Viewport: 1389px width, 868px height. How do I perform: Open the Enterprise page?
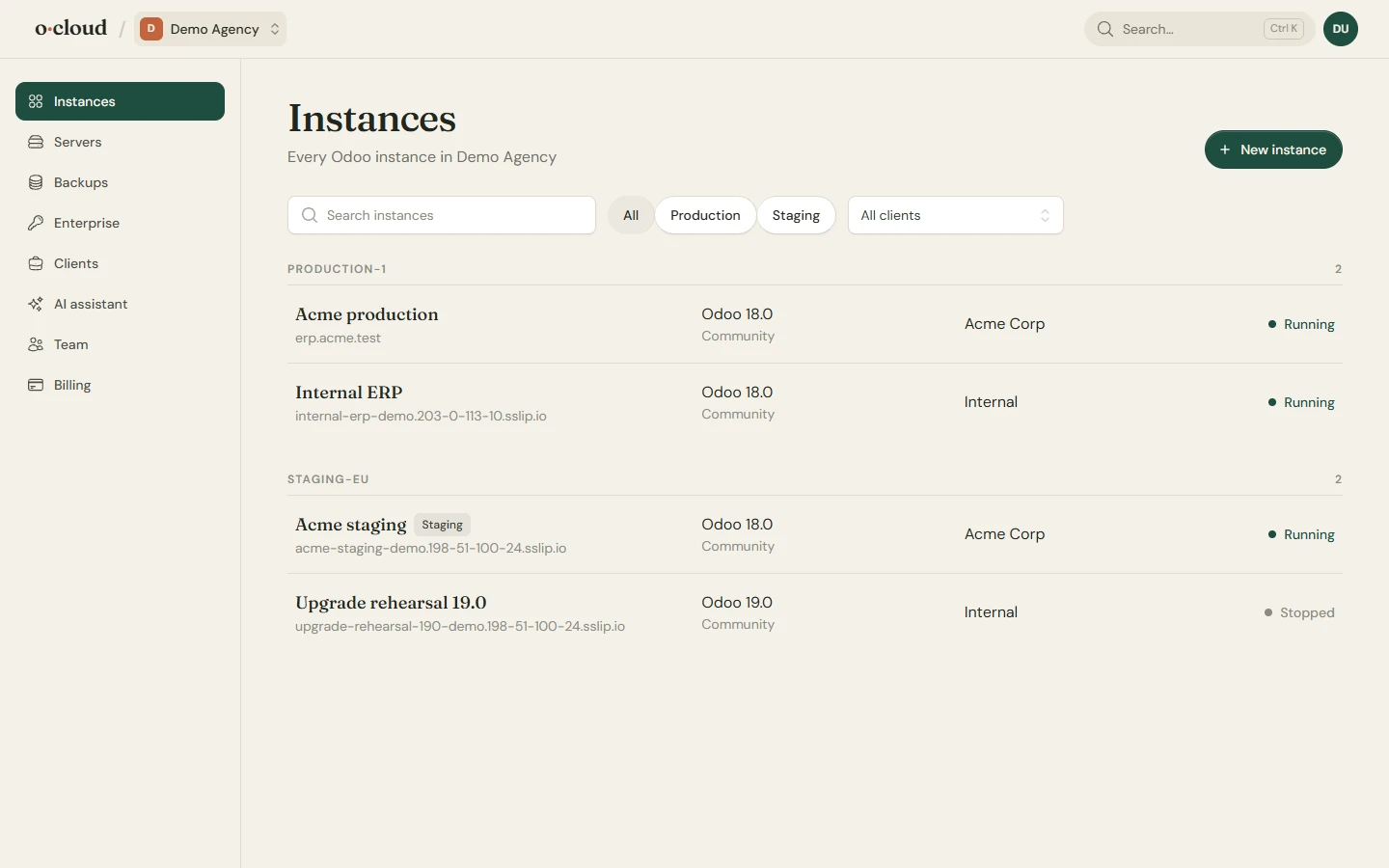point(120,223)
